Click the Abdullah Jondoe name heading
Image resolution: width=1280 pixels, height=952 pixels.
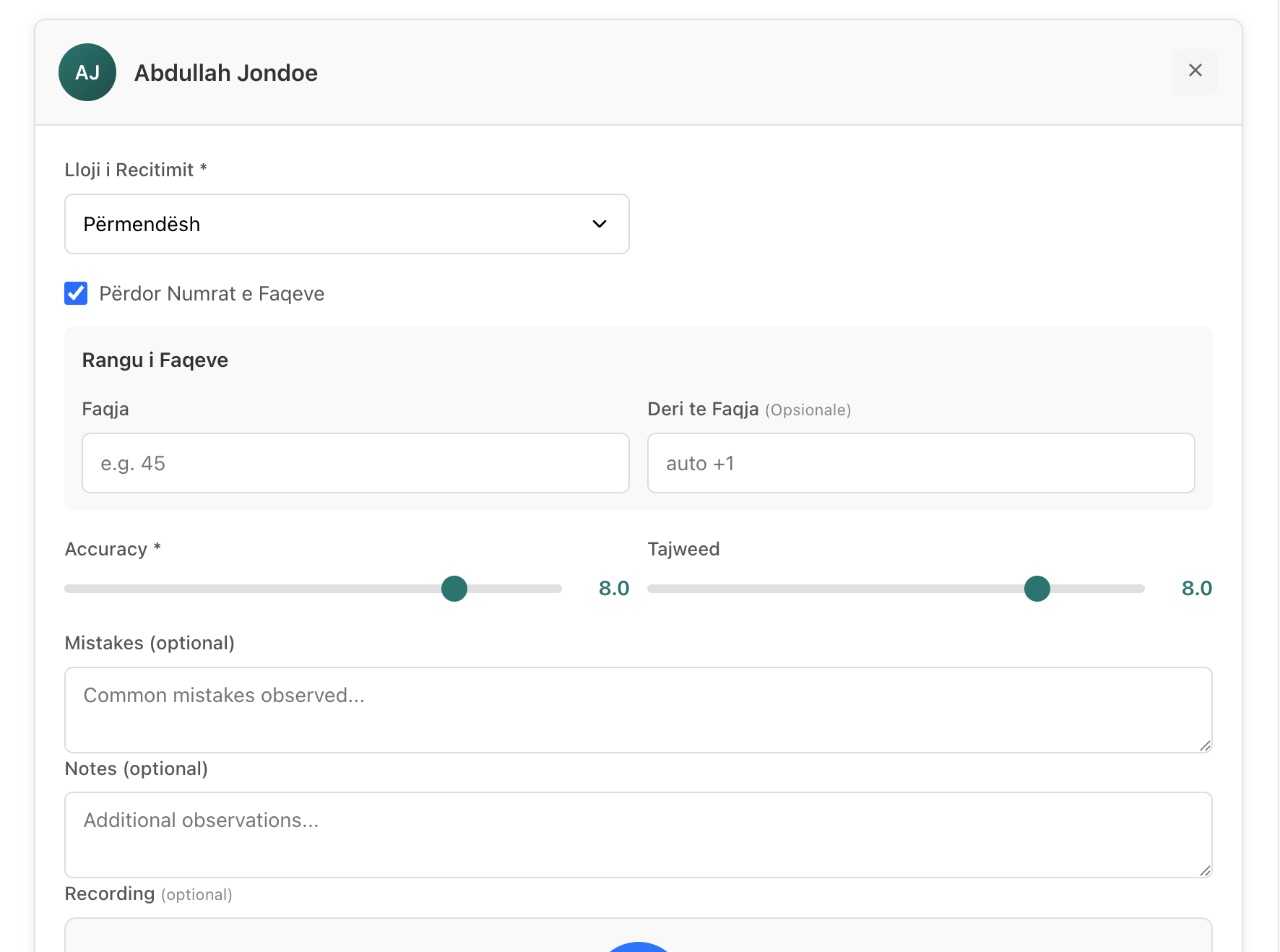(226, 73)
